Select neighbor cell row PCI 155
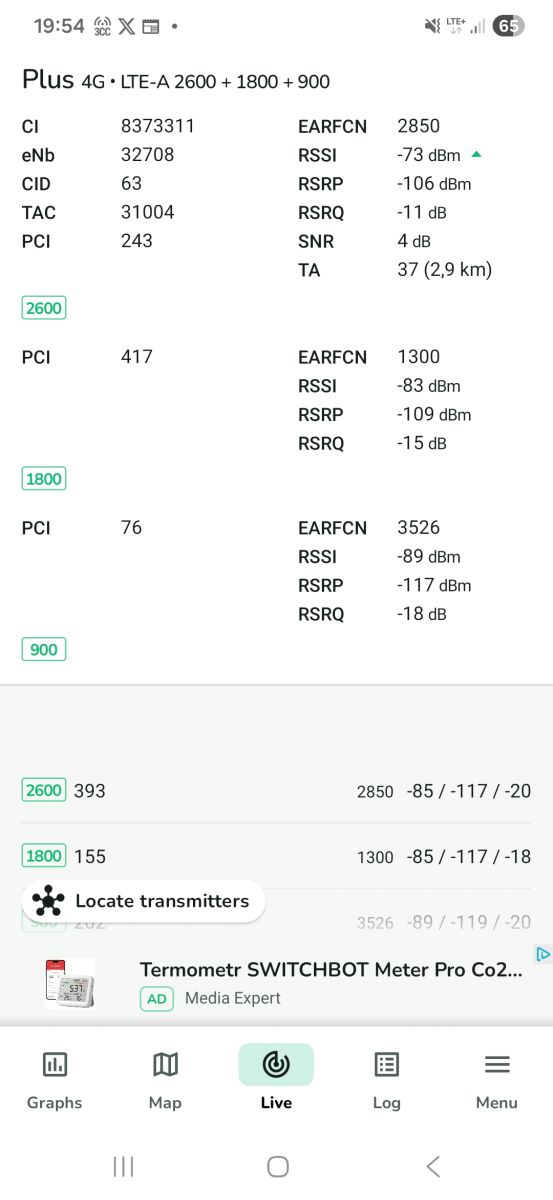Screen dimensions: 553x1200 [276, 856]
